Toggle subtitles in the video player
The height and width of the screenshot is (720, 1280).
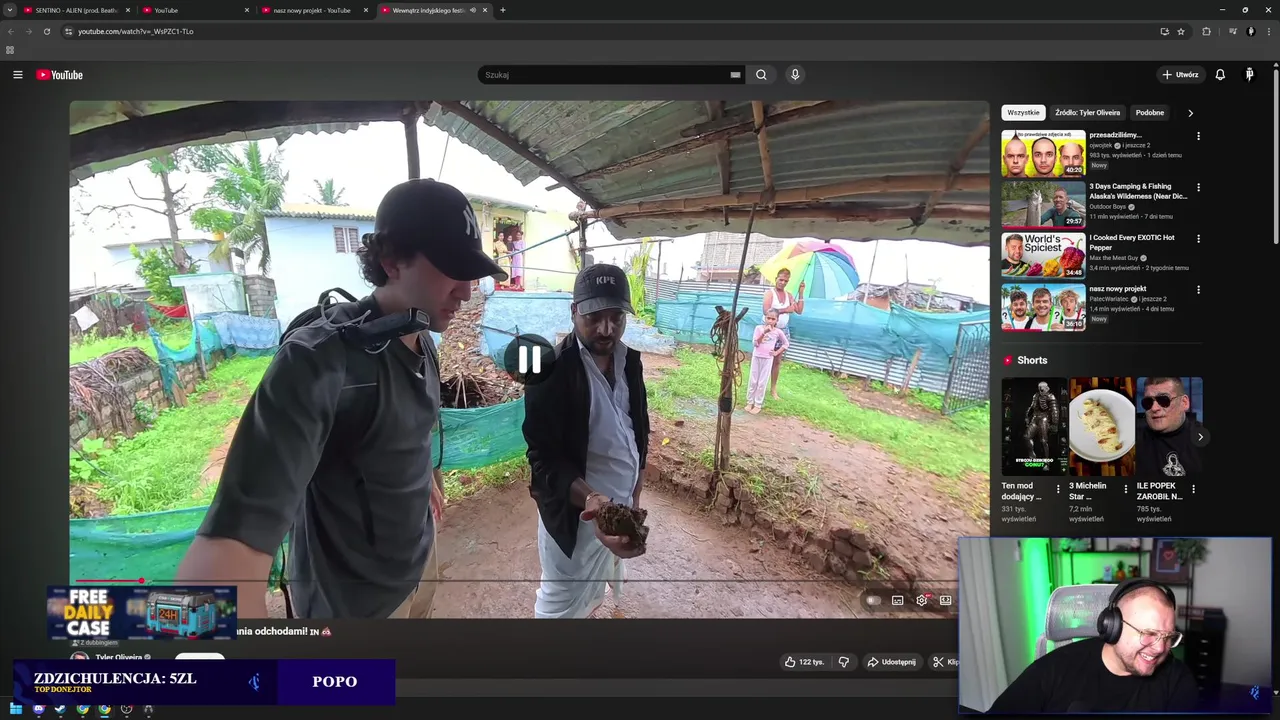point(897,600)
